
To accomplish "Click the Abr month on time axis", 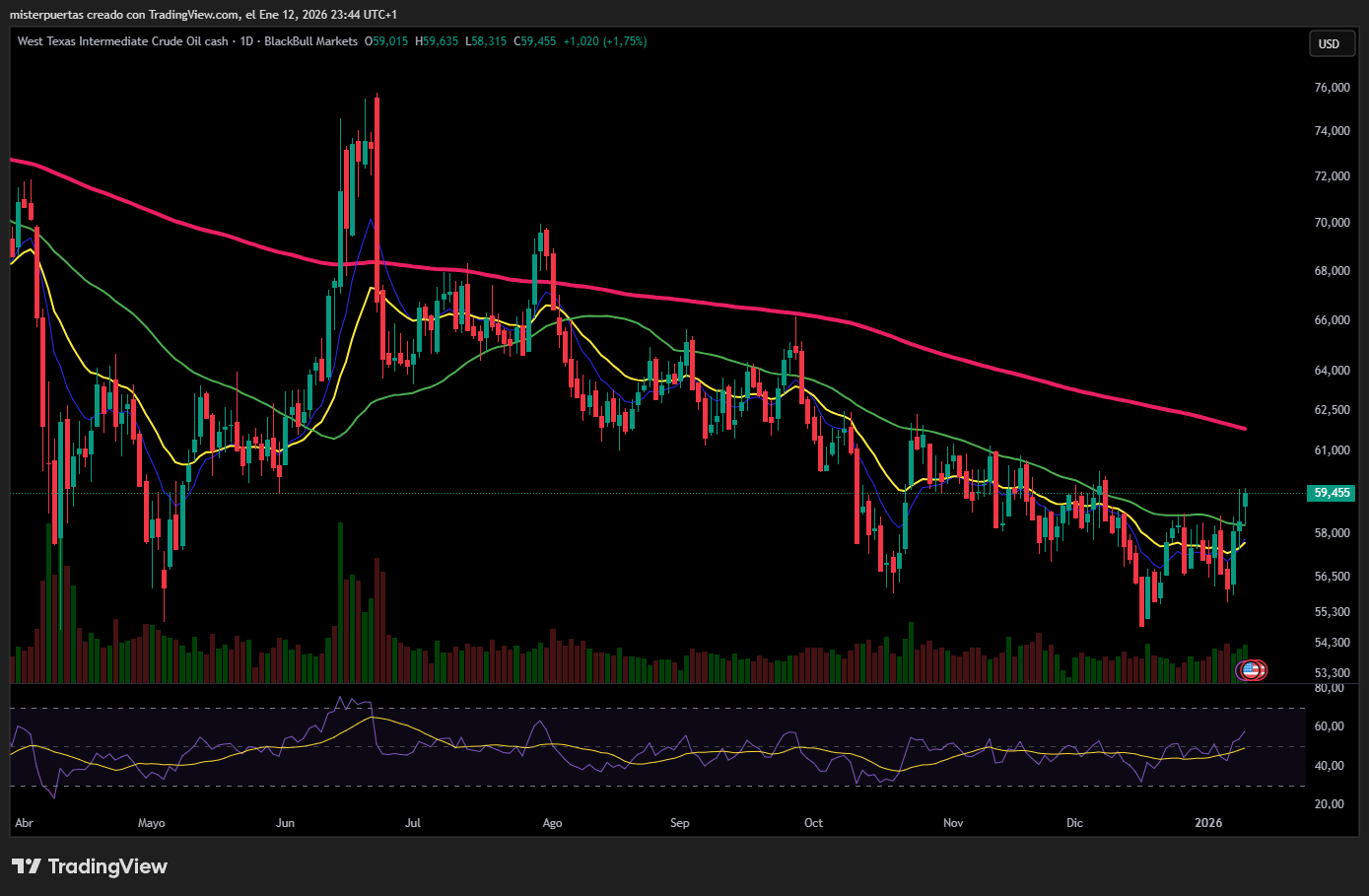I will (25, 823).
